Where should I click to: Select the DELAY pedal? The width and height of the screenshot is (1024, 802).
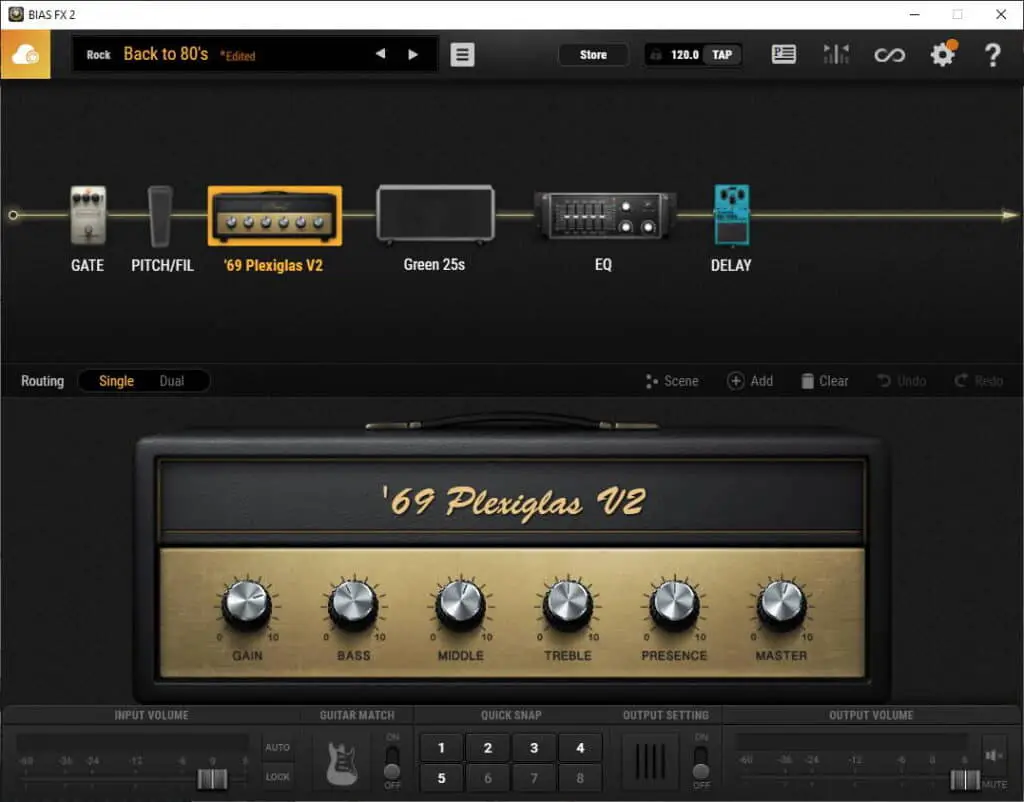tap(731, 215)
